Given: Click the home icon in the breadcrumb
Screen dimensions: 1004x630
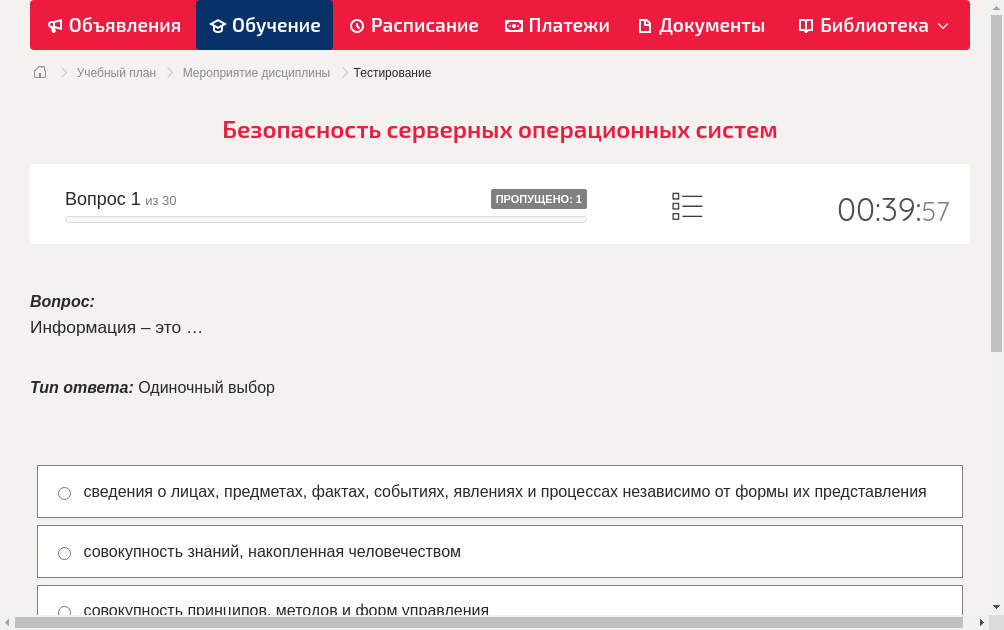Looking at the screenshot, I should click(x=39, y=72).
